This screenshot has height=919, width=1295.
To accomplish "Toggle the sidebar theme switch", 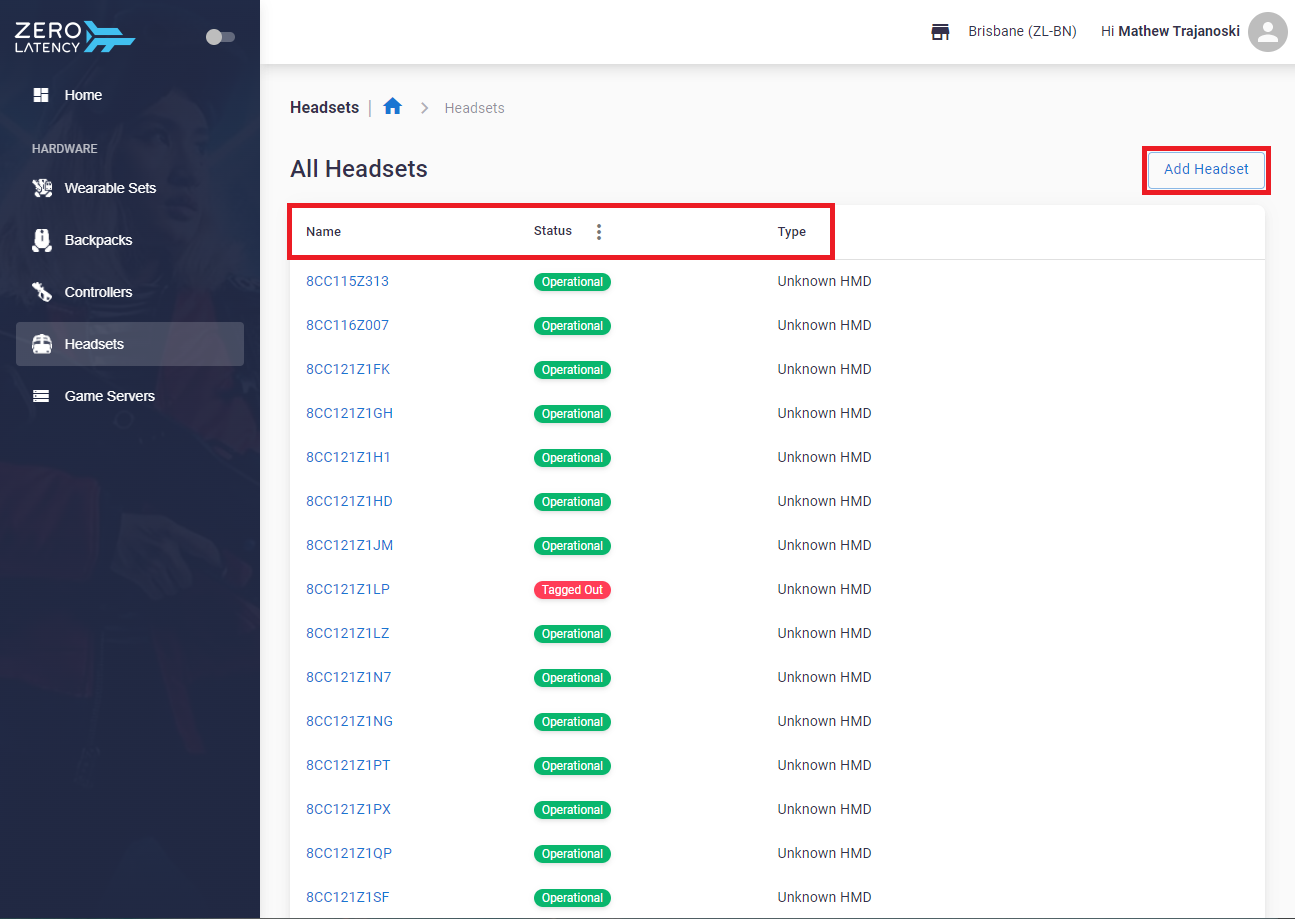I will pyautogui.click(x=220, y=37).
